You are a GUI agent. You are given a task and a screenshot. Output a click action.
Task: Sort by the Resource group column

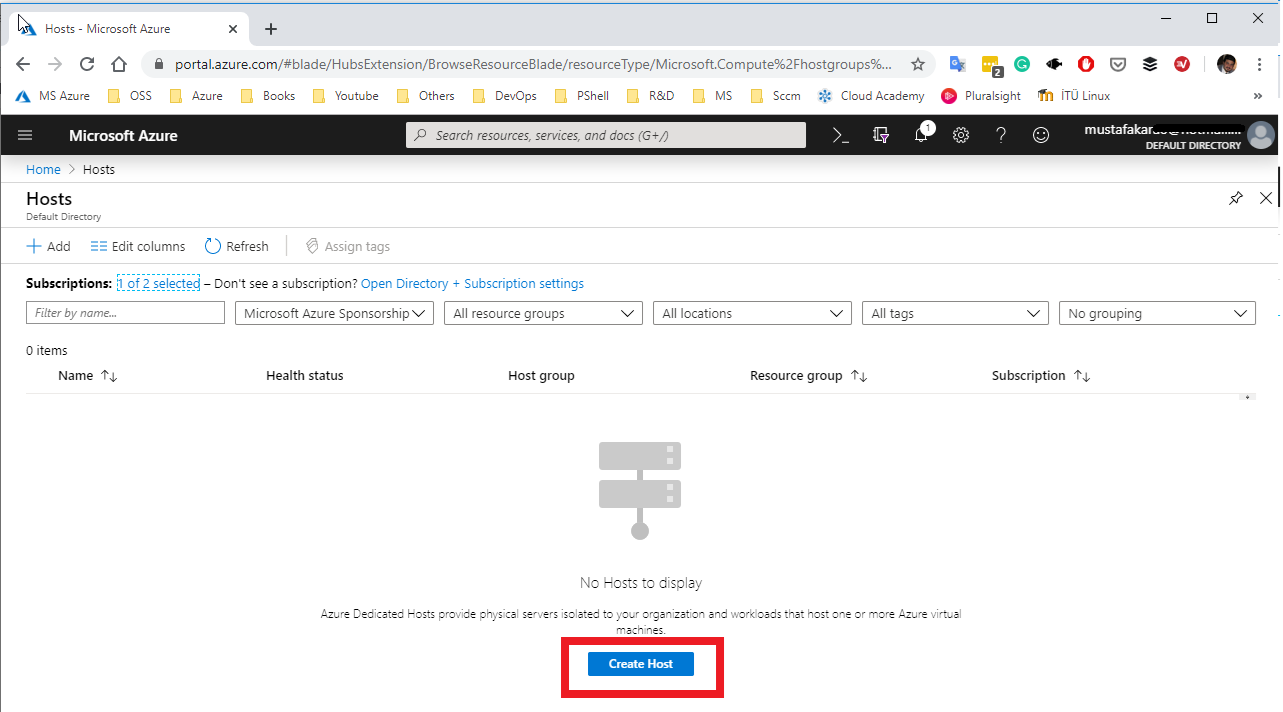click(809, 376)
